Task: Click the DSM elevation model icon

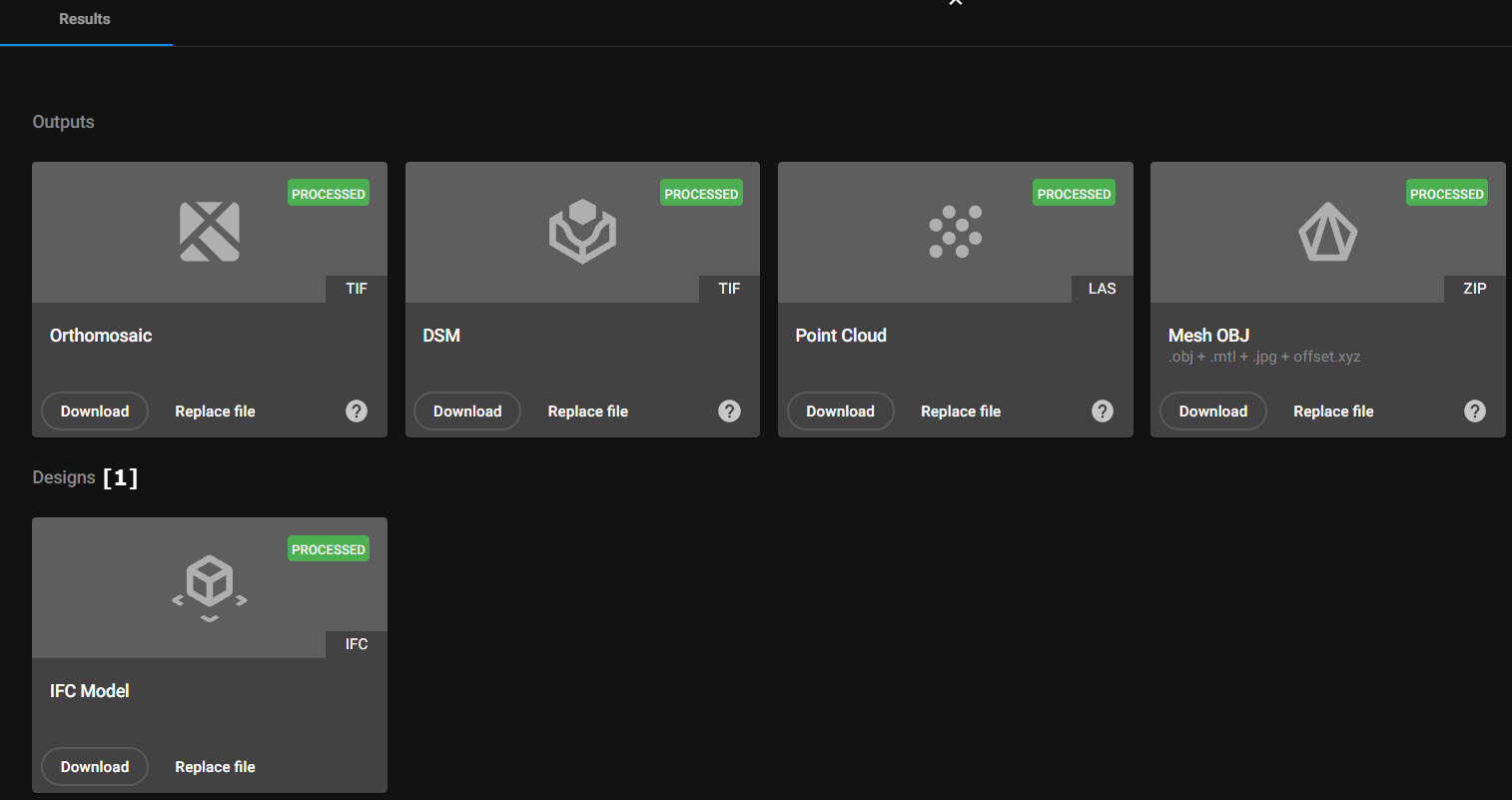Action: 582,232
